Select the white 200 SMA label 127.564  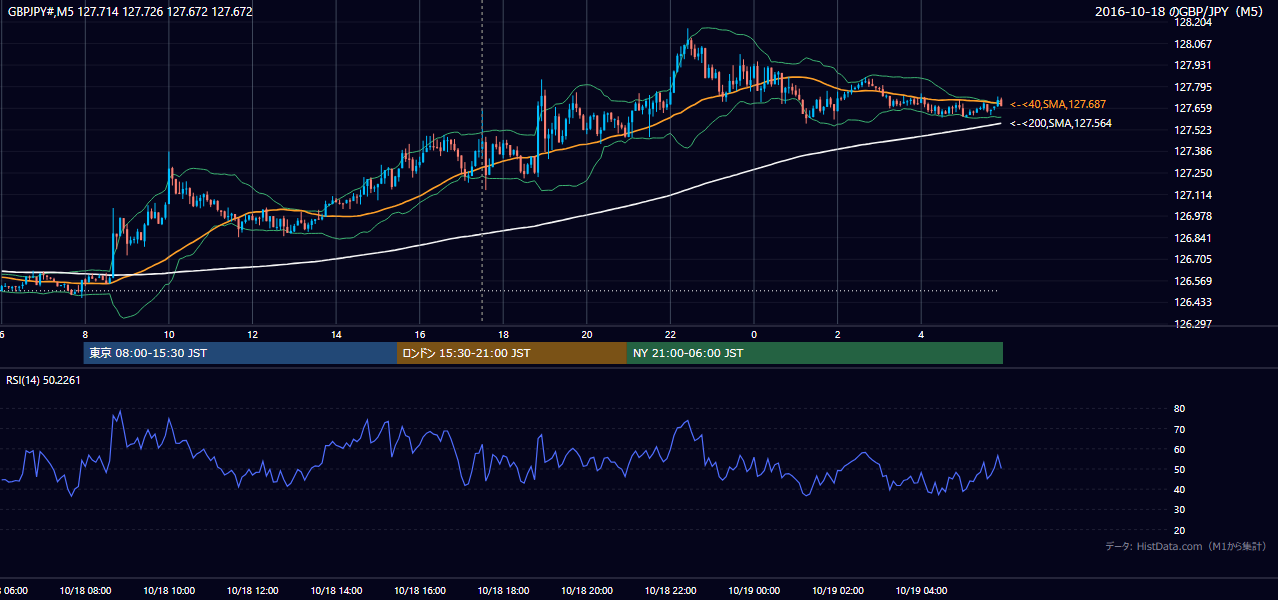tap(1060, 123)
